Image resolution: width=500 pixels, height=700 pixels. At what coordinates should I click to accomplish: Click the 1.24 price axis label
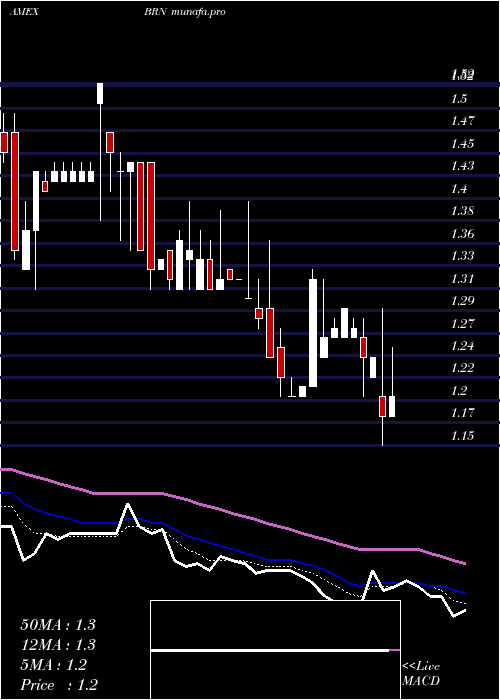[x=462, y=346]
